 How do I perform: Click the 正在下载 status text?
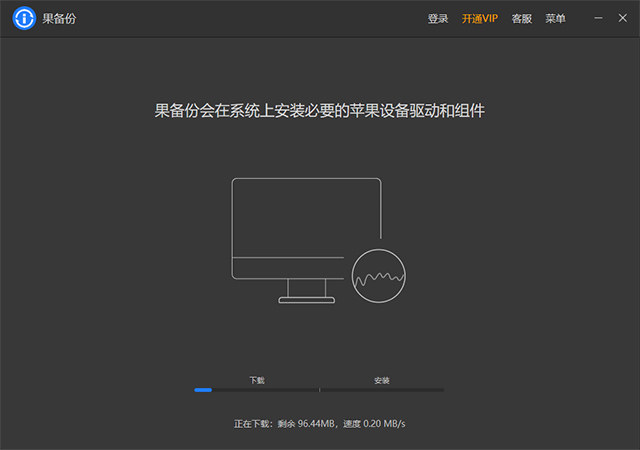pyautogui.click(x=320, y=424)
